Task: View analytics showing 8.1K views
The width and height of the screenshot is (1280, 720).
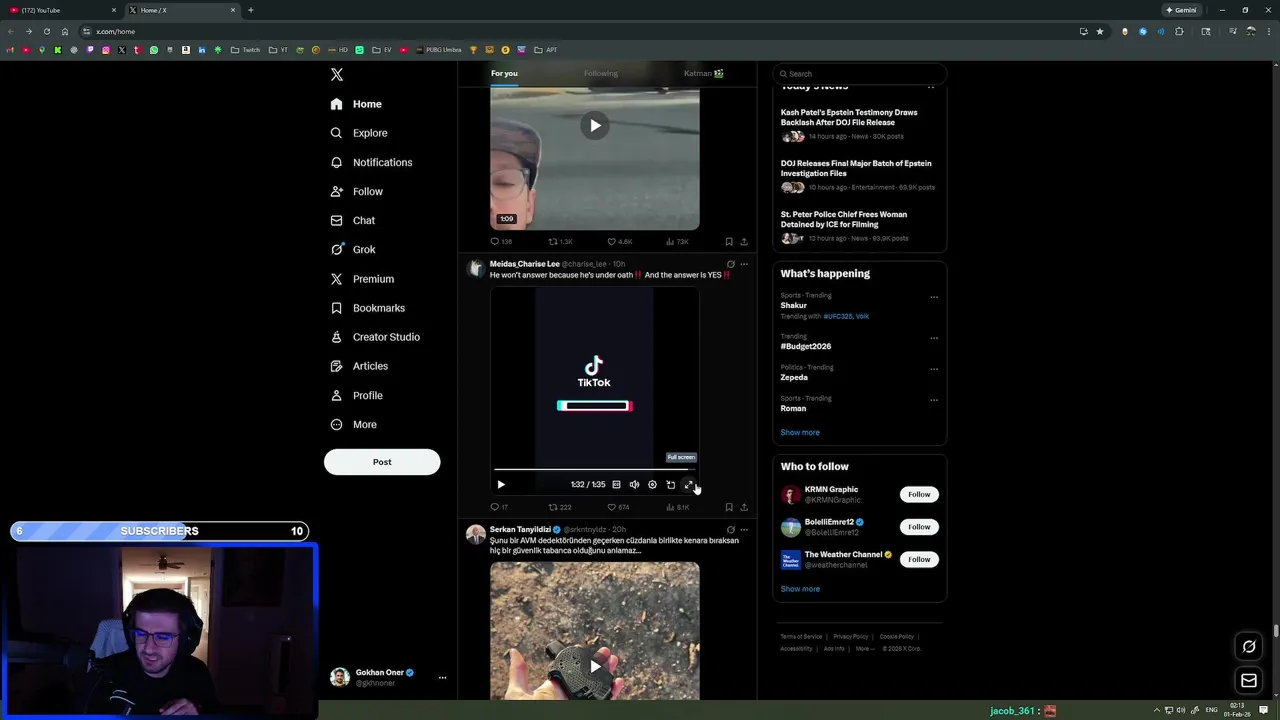Action: click(677, 507)
